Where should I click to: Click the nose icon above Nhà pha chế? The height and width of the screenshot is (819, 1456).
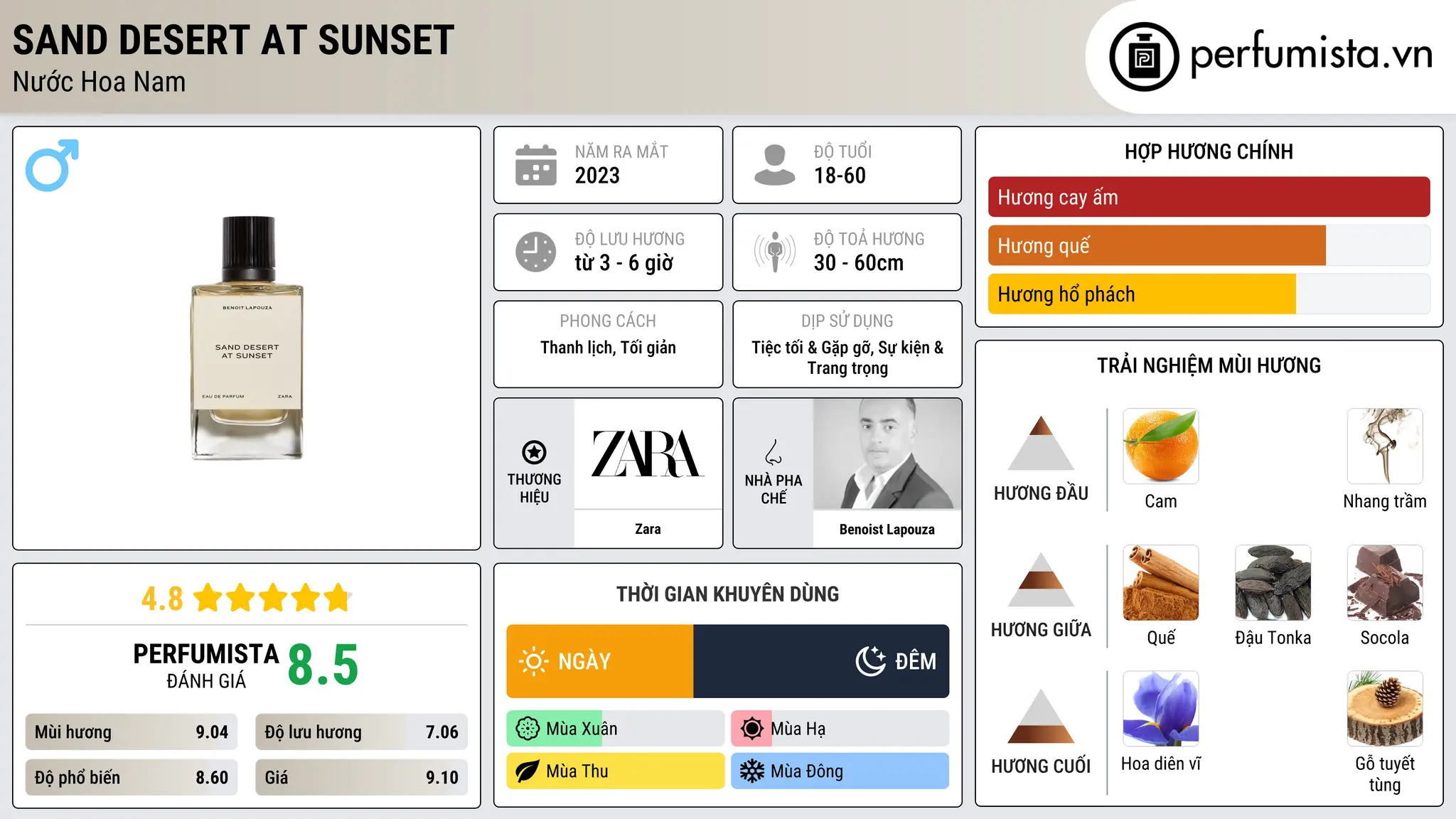[773, 452]
